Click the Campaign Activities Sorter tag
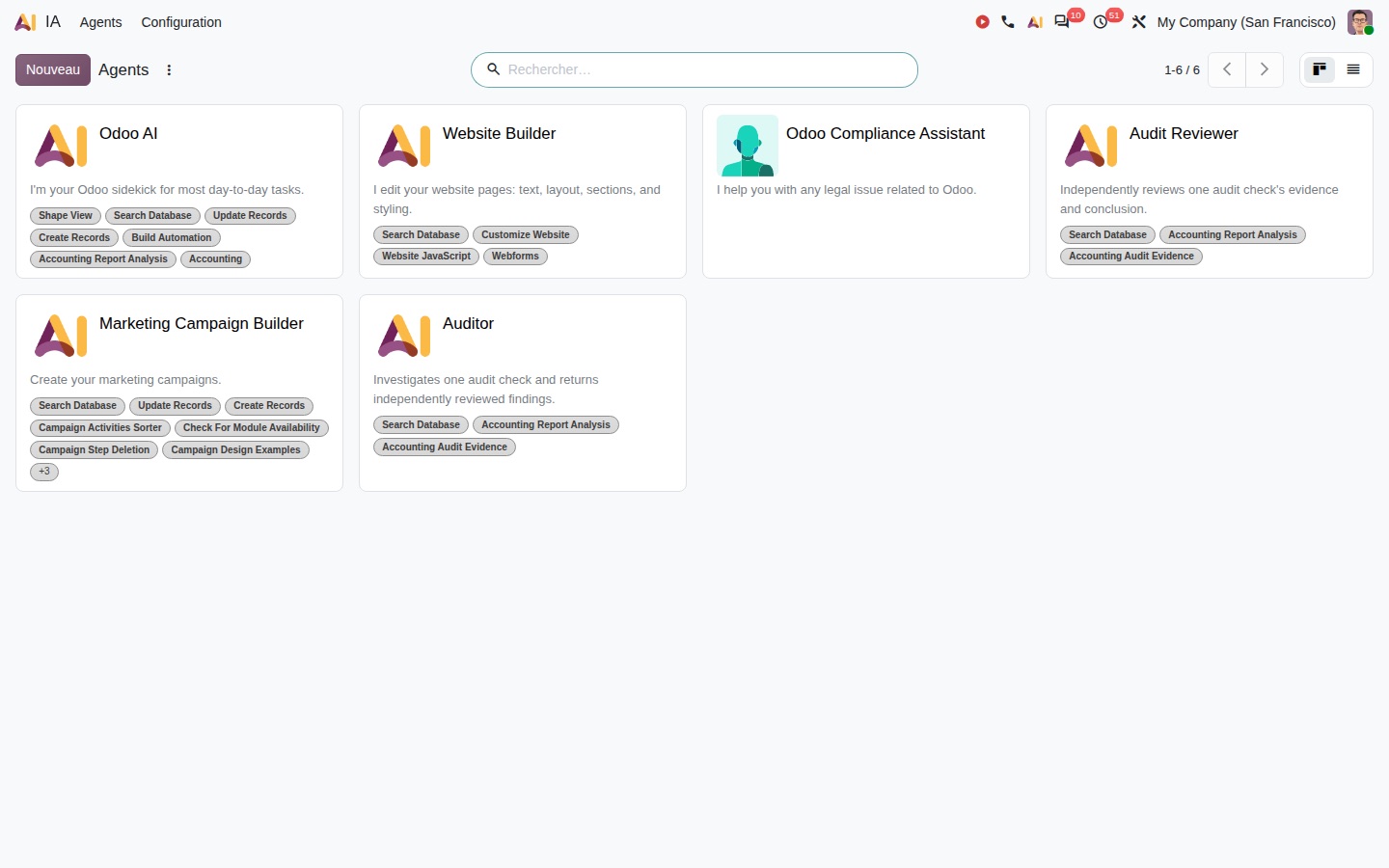 point(100,428)
